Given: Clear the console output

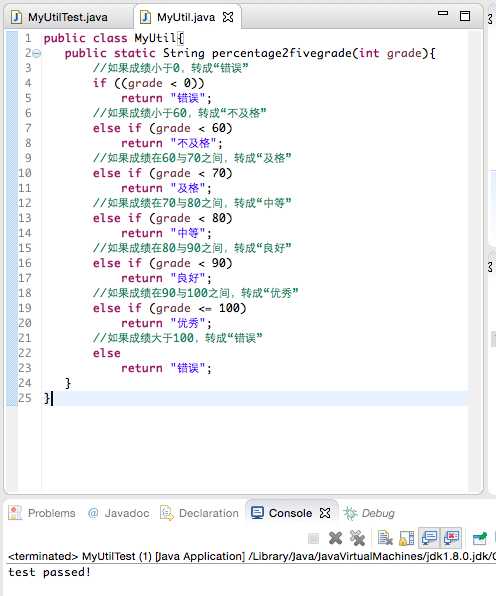Looking at the screenshot, I should click(385, 538).
